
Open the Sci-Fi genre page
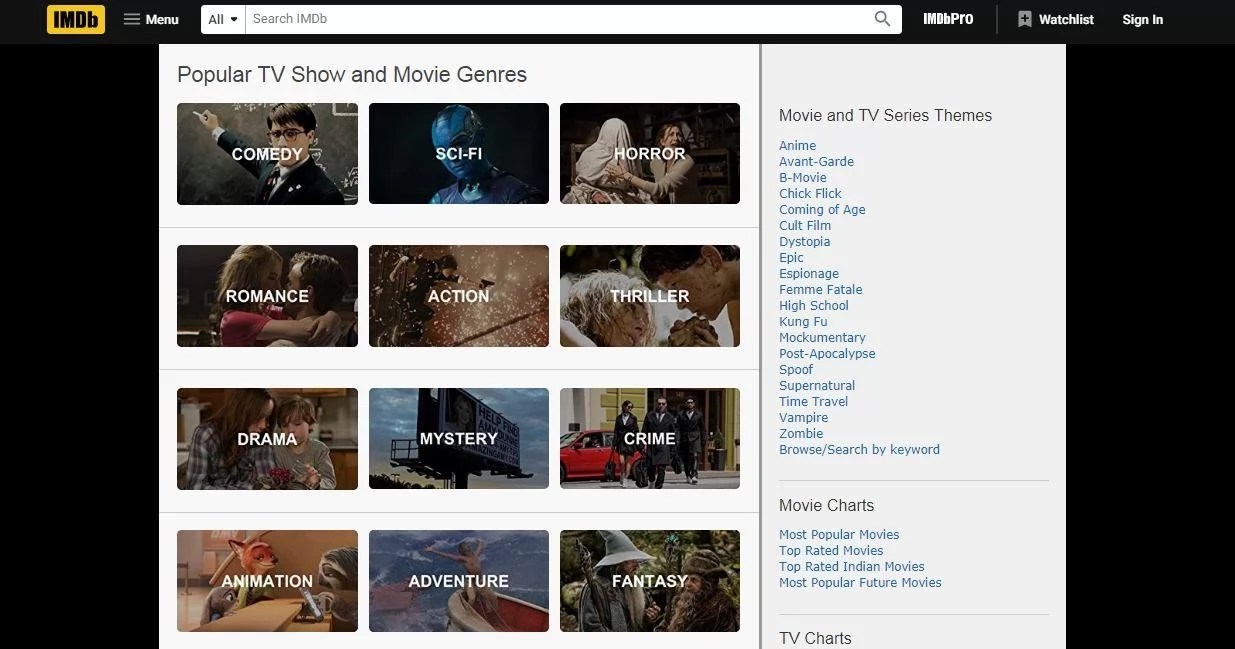[458, 153]
